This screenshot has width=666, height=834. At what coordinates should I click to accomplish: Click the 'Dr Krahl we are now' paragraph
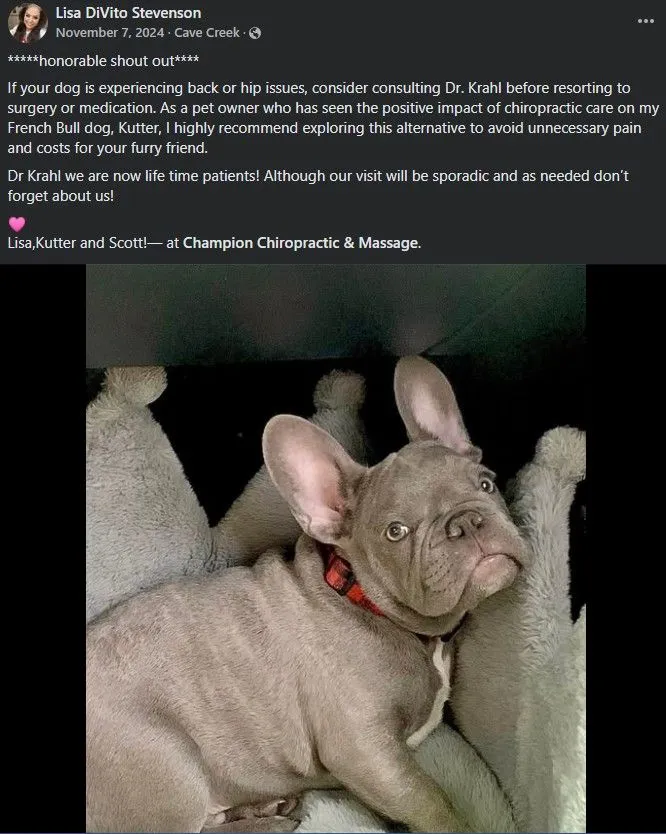[318, 186]
